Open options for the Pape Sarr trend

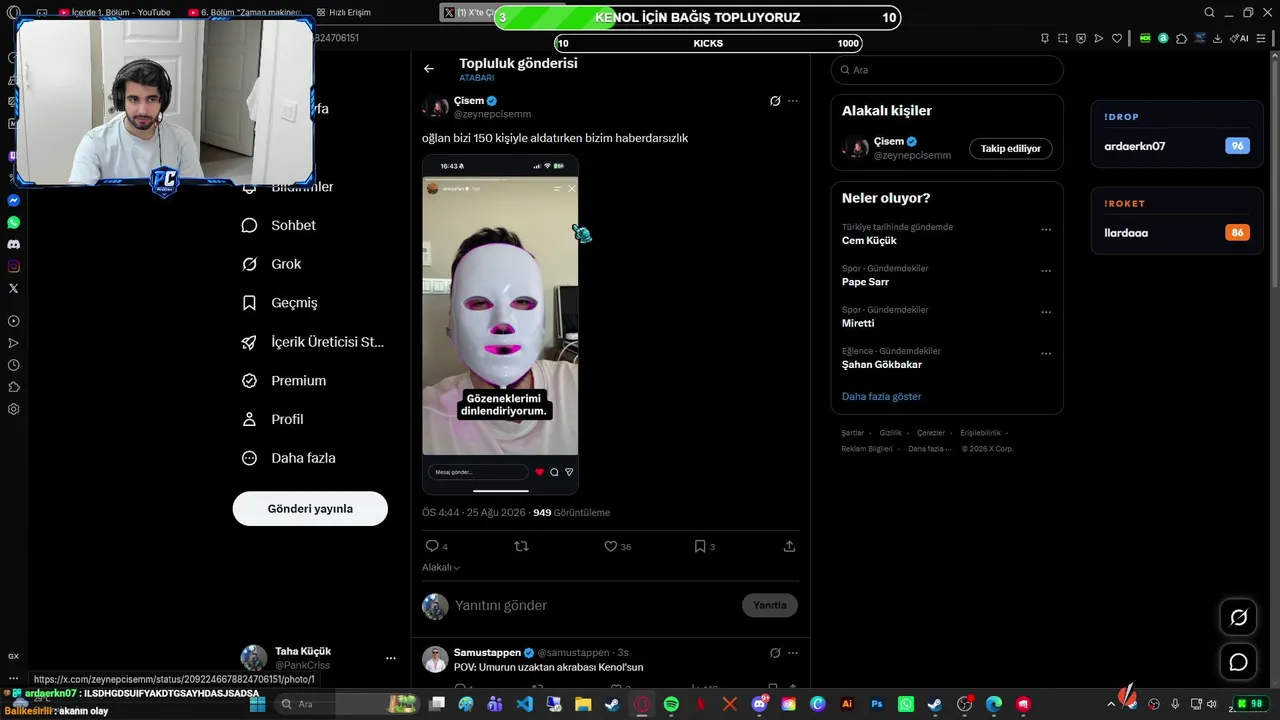[1046, 271]
